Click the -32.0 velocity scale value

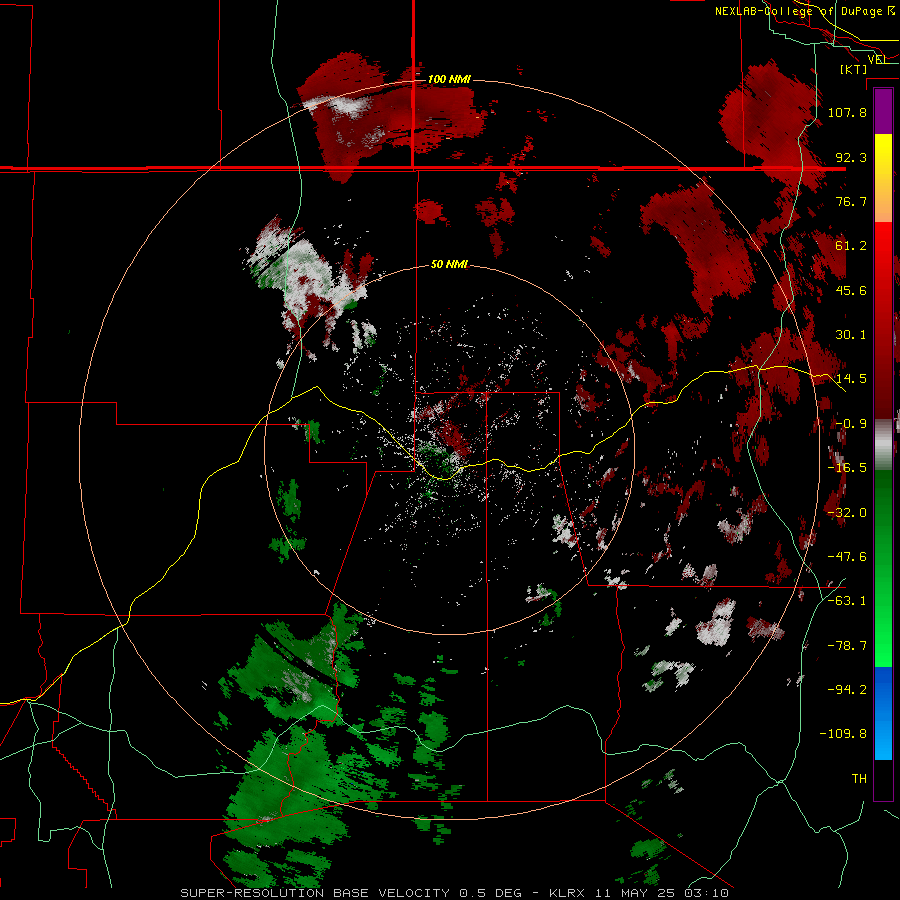[x=847, y=513]
